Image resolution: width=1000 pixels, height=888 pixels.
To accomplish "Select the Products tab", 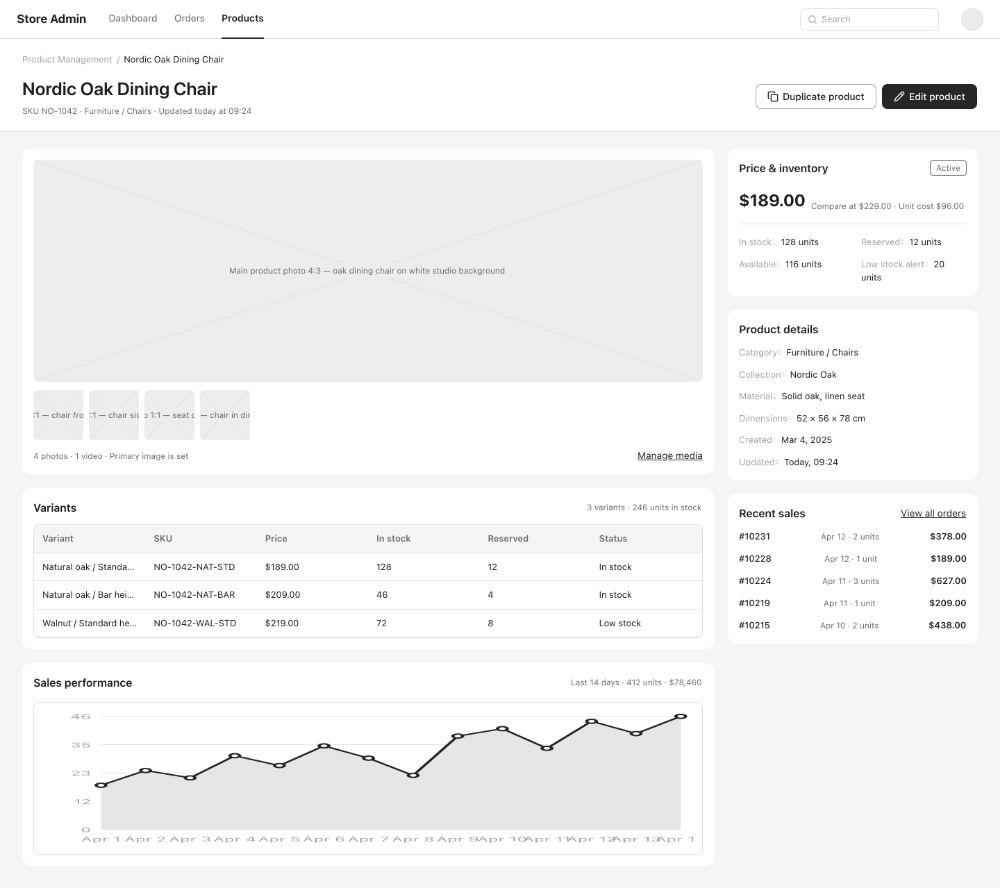I will 242,18.
